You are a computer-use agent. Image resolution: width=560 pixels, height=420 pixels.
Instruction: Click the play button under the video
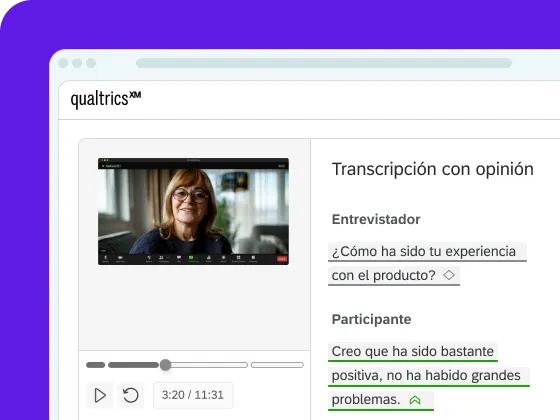pos(100,395)
